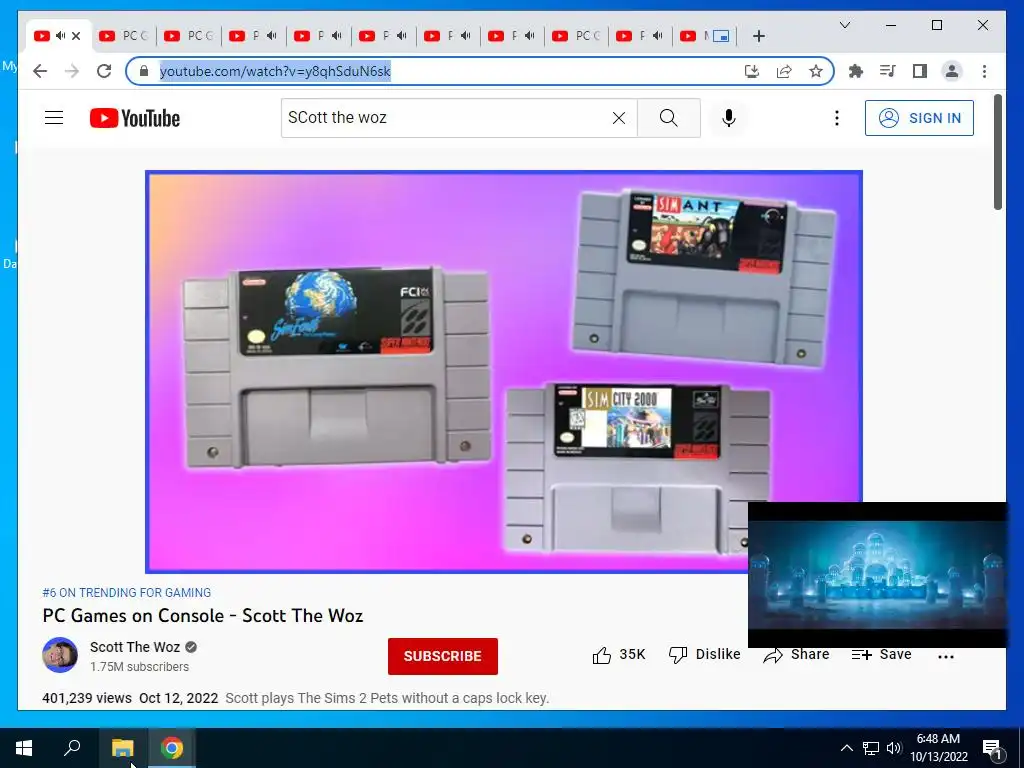Click the '1.75M subscribers' text
Image resolution: width=1024 pixels, height=768 pixels.
coord(139,667)
